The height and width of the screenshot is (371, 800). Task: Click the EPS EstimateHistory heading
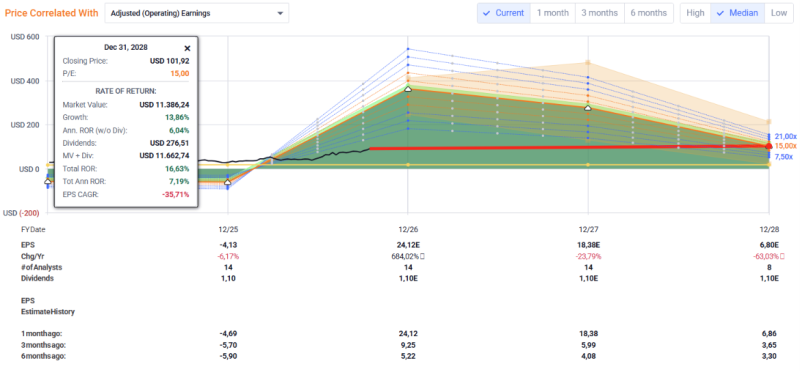coord(48,306)
